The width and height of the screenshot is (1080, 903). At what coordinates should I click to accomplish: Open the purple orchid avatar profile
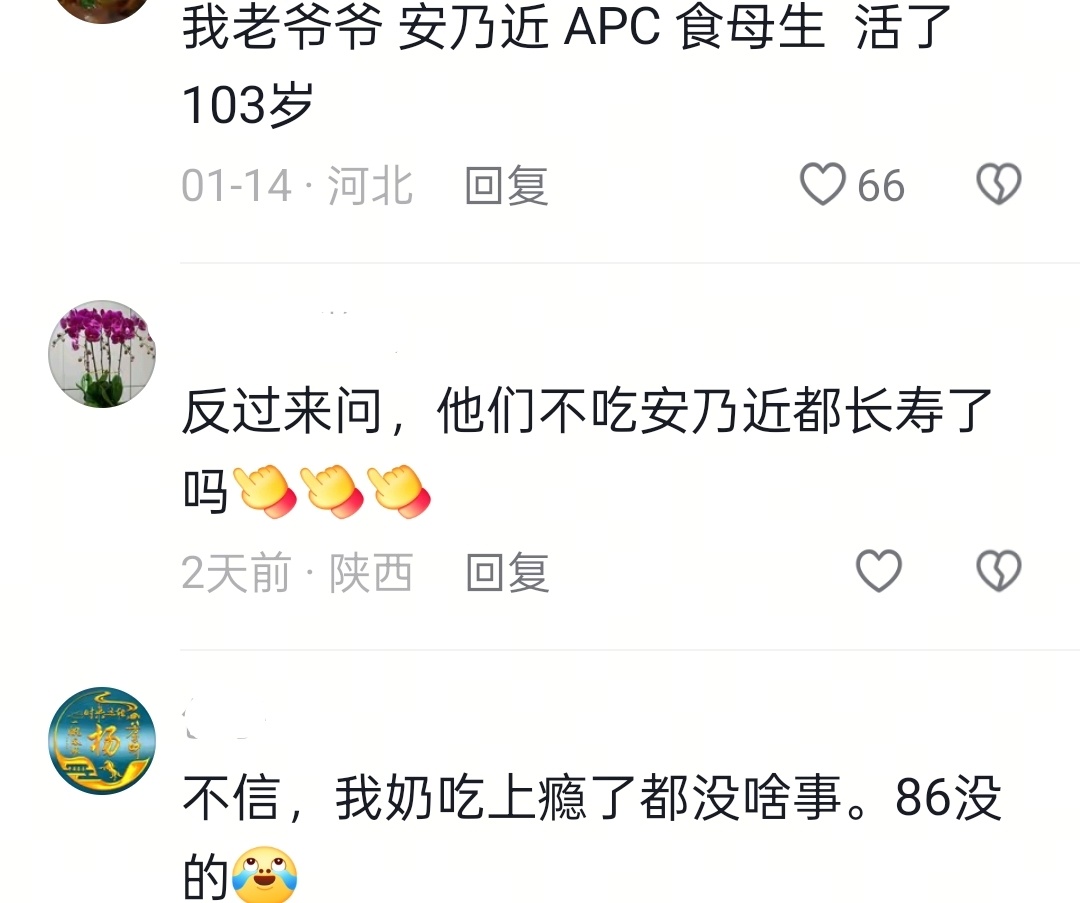pos(102,353)
